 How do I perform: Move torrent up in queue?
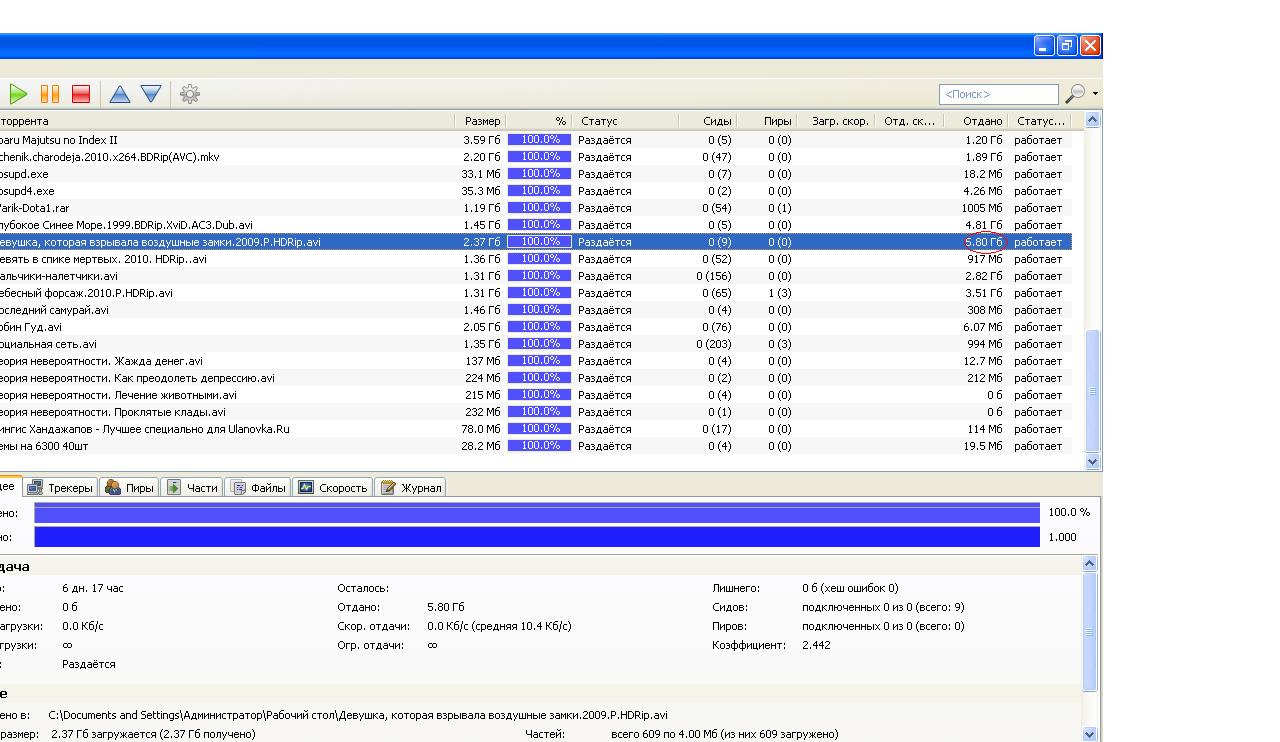119,94
